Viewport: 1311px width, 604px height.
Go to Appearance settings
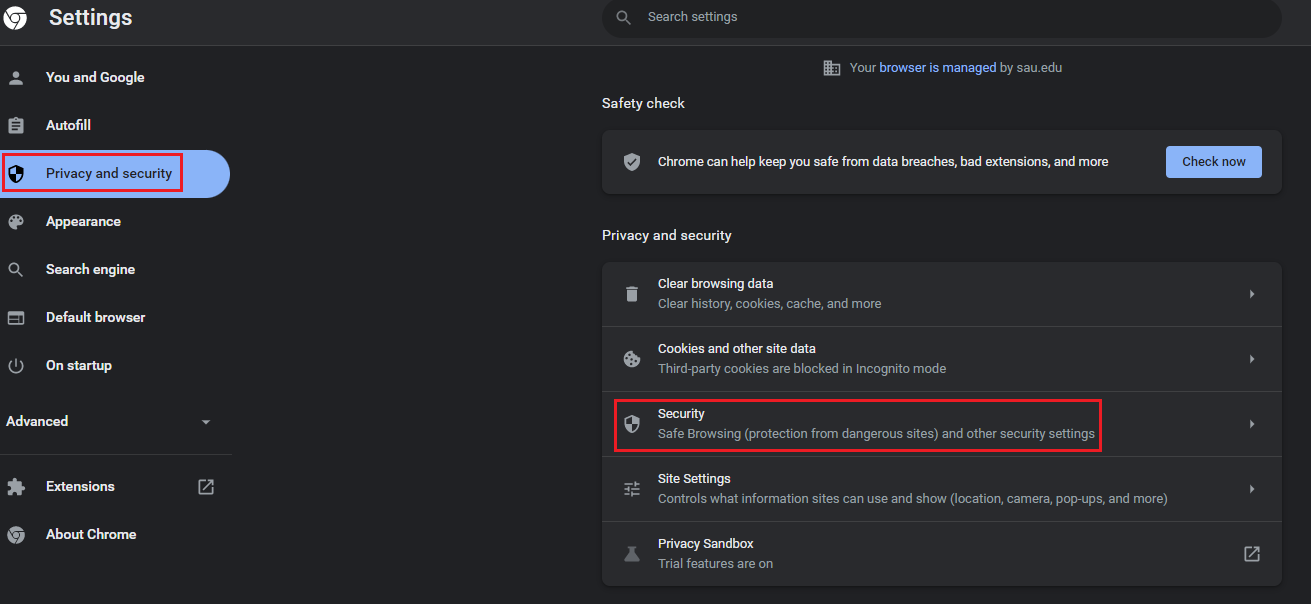pyautogui.click(x=83, y=222)
